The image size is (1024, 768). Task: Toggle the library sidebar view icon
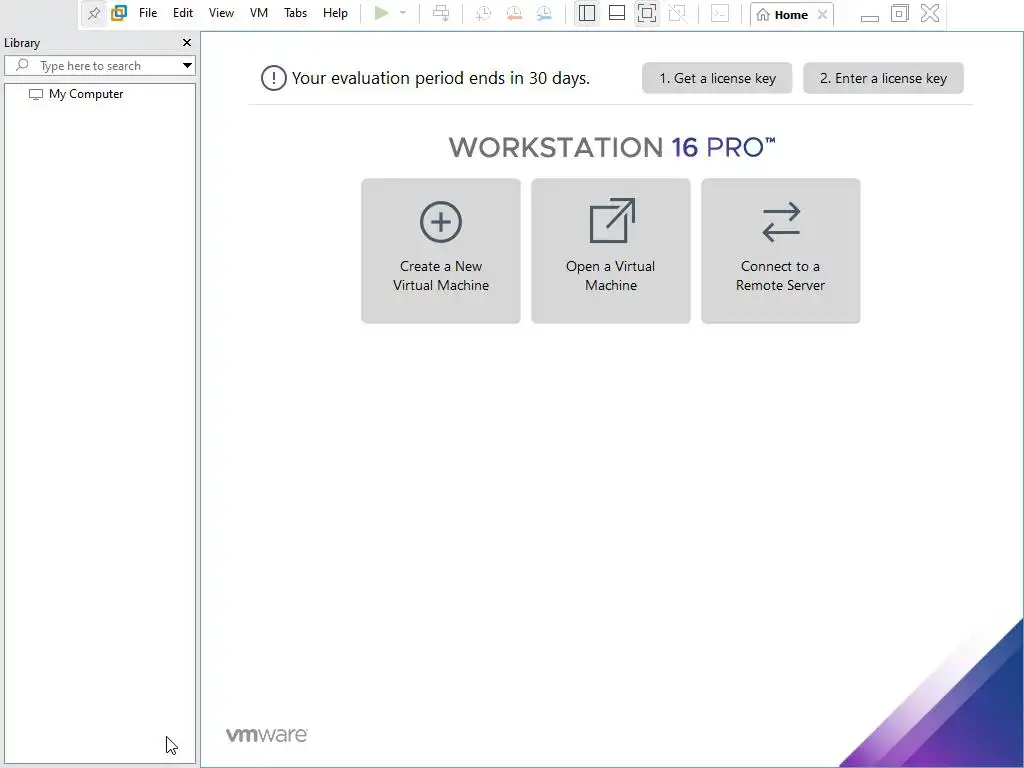(x=586, y=13)
